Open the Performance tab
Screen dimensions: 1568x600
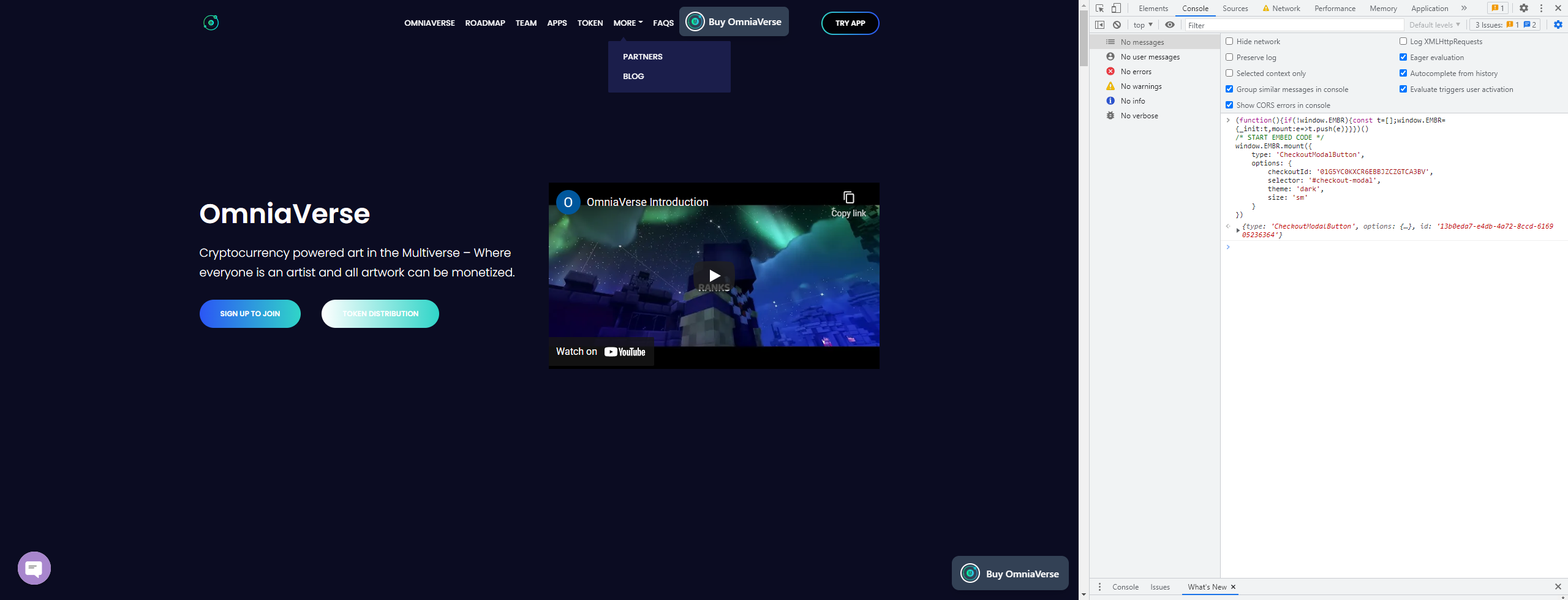[1335, 8]
